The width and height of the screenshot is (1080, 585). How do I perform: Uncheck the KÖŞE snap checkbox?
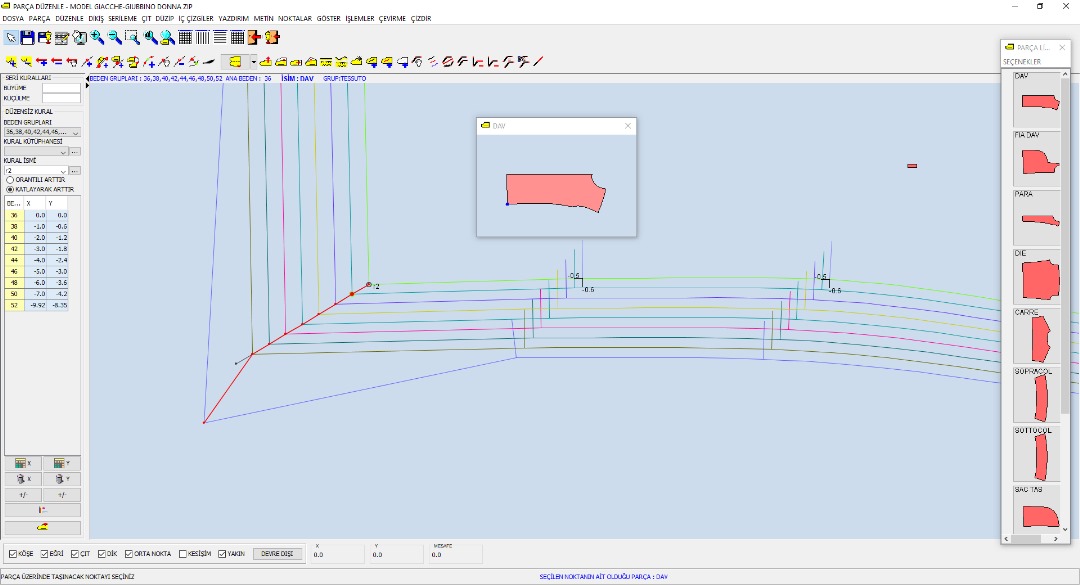pos(13,553)
